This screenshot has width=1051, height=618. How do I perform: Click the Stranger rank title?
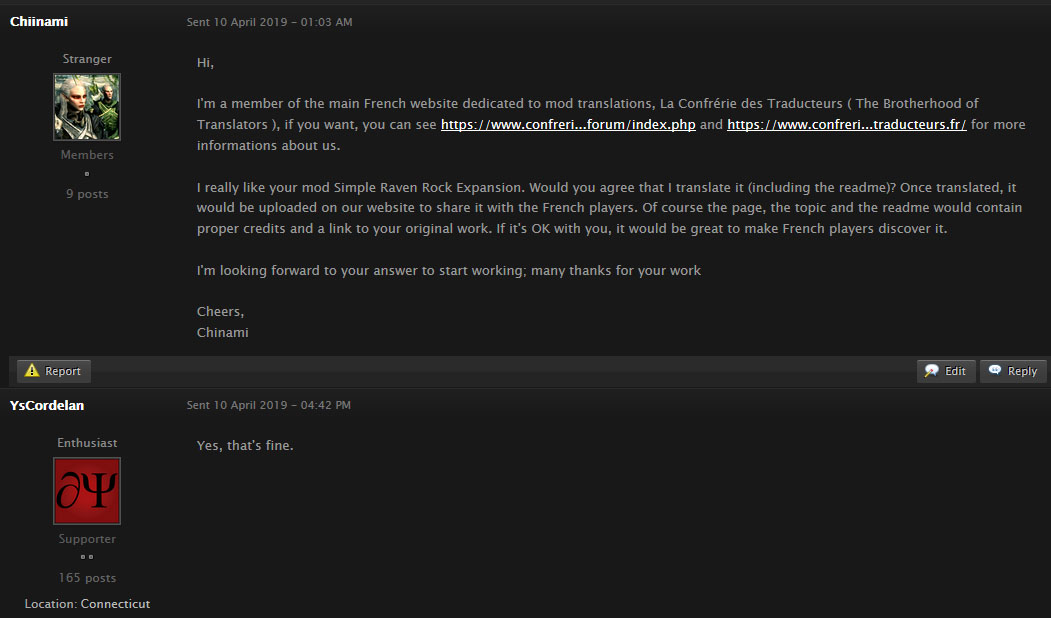(x=87, y=59)
